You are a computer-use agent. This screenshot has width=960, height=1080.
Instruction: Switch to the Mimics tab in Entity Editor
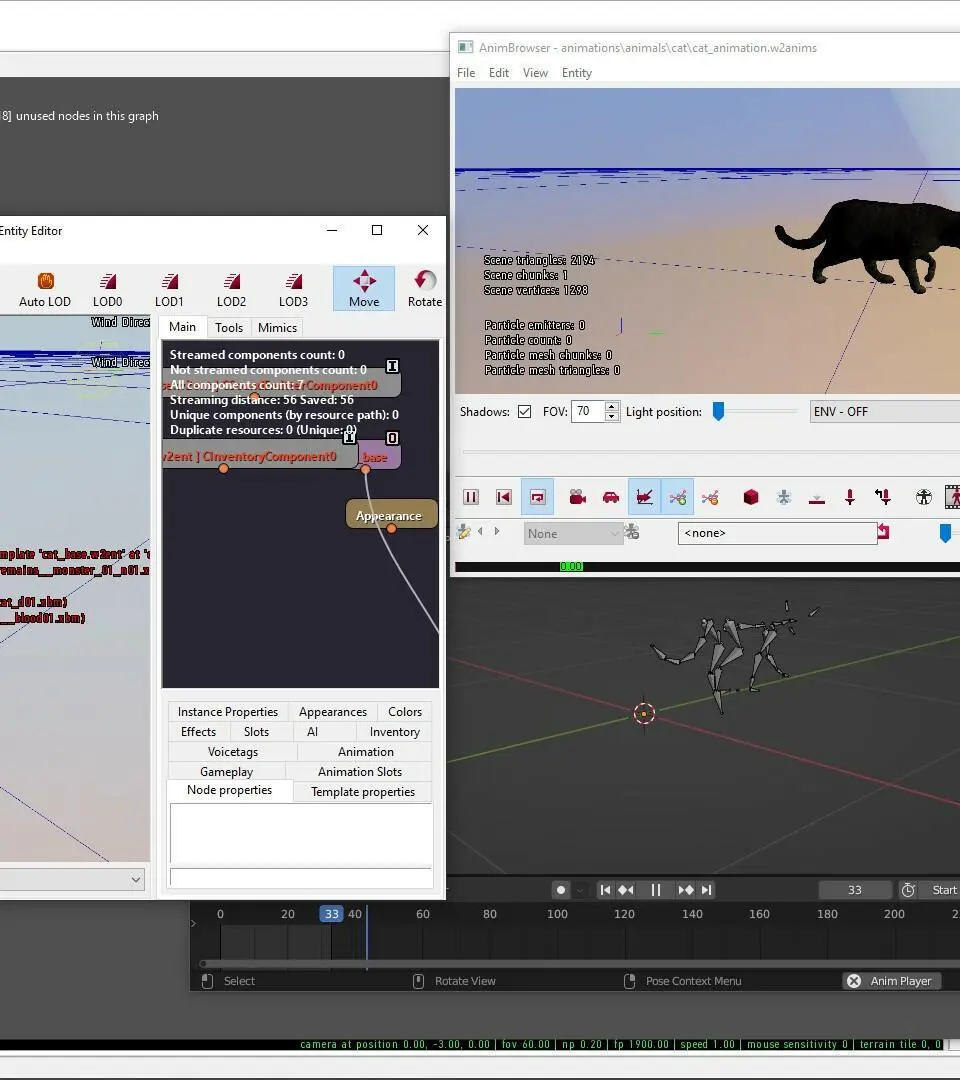tap(277, 328)
